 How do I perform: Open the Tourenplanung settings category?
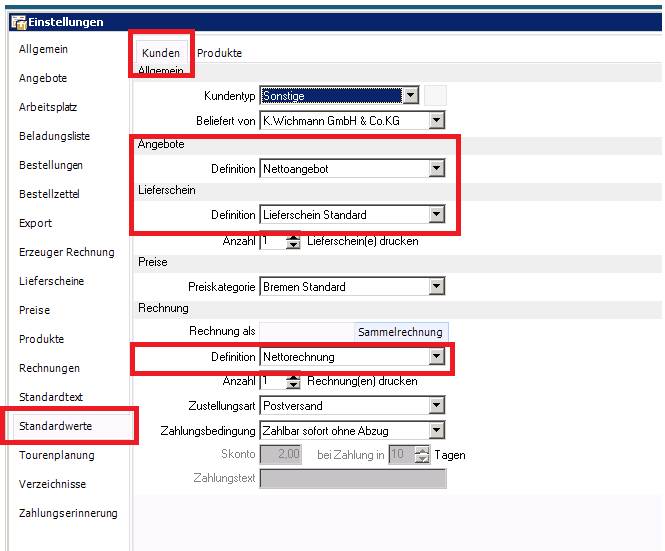click(57, 455)
